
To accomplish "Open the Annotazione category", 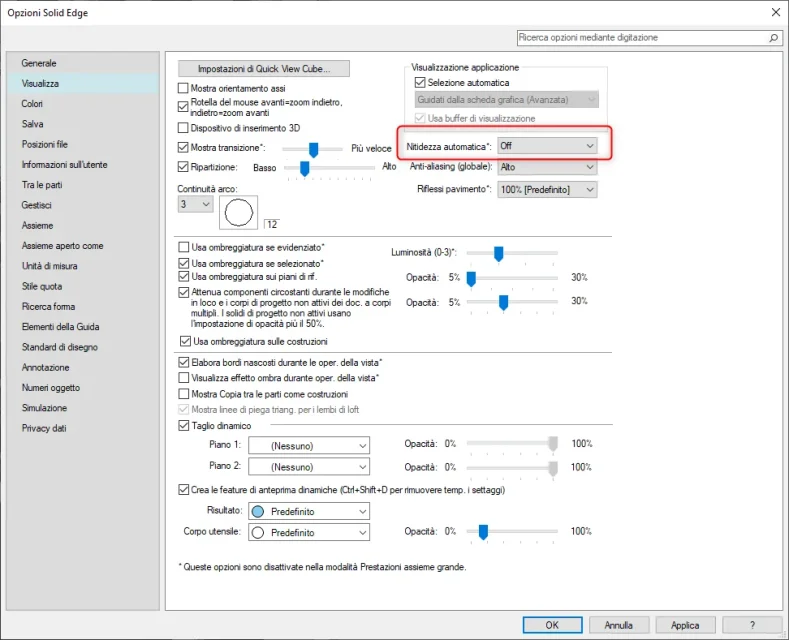I will click(83, 367).
